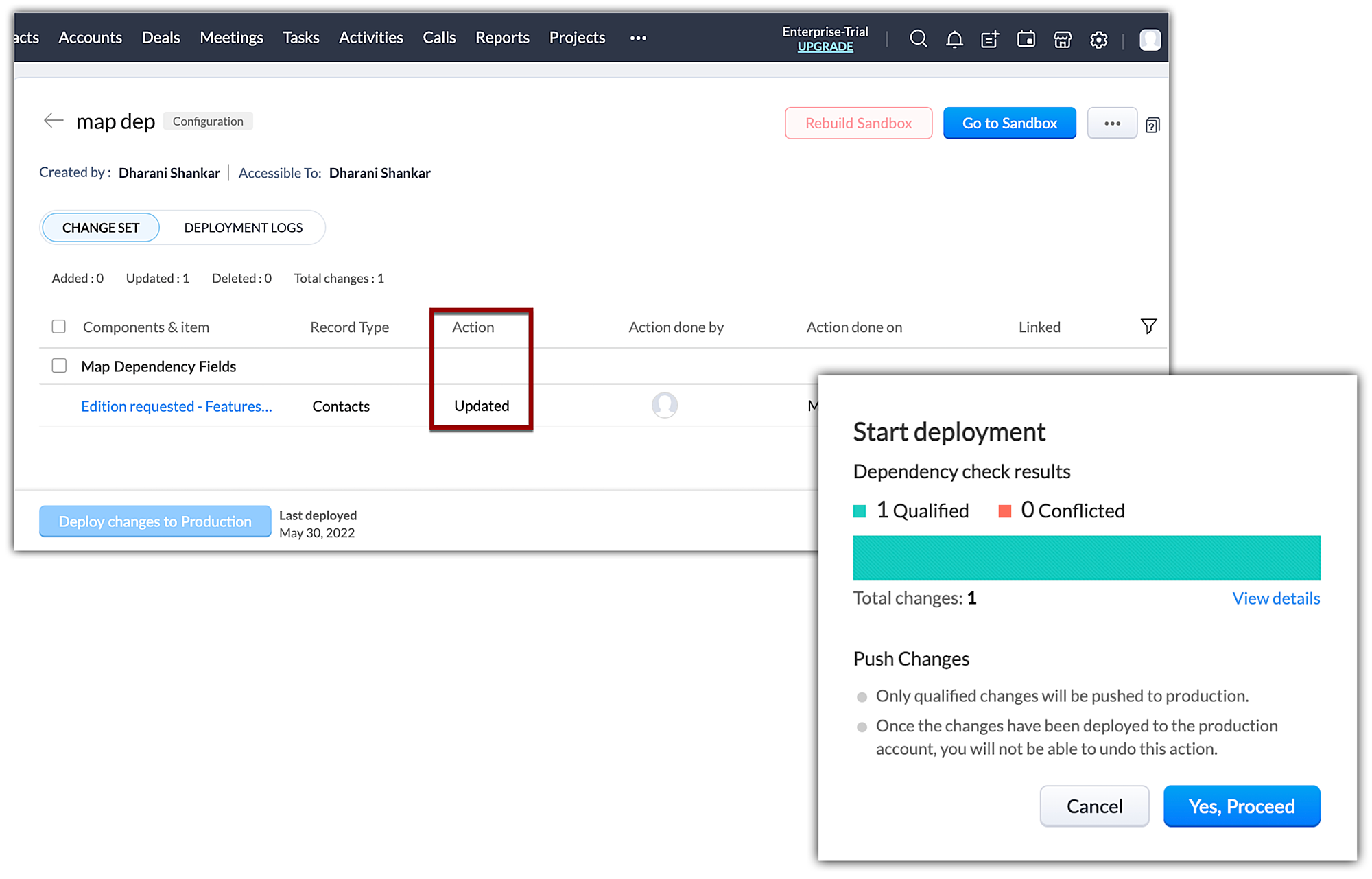Screen dimensions: 1372x879
Task: Click the green qualified progress bar
Action: pos(1086,557)
